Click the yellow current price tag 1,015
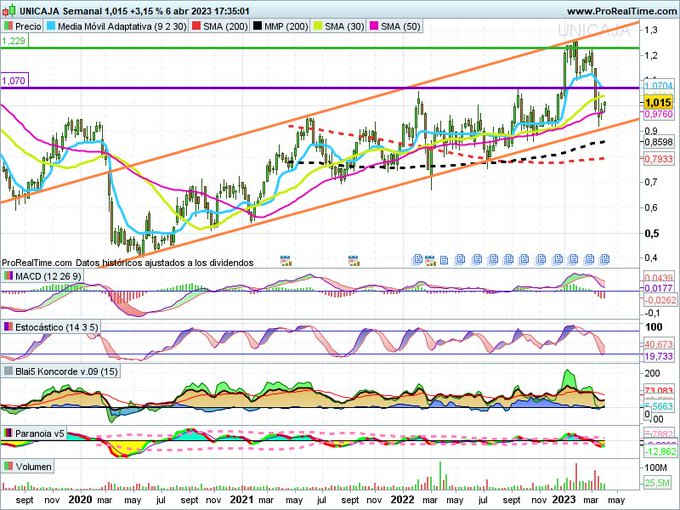Screen dimensions: 680x510 [x=658, y=103]
